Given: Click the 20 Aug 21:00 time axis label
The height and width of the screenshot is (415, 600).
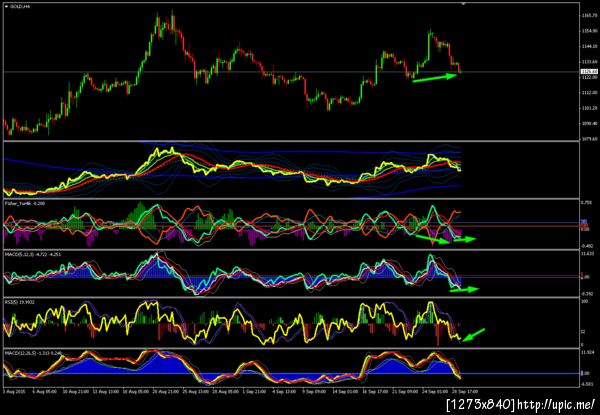Looking at the screenshot, I should [x=164, y=392].
